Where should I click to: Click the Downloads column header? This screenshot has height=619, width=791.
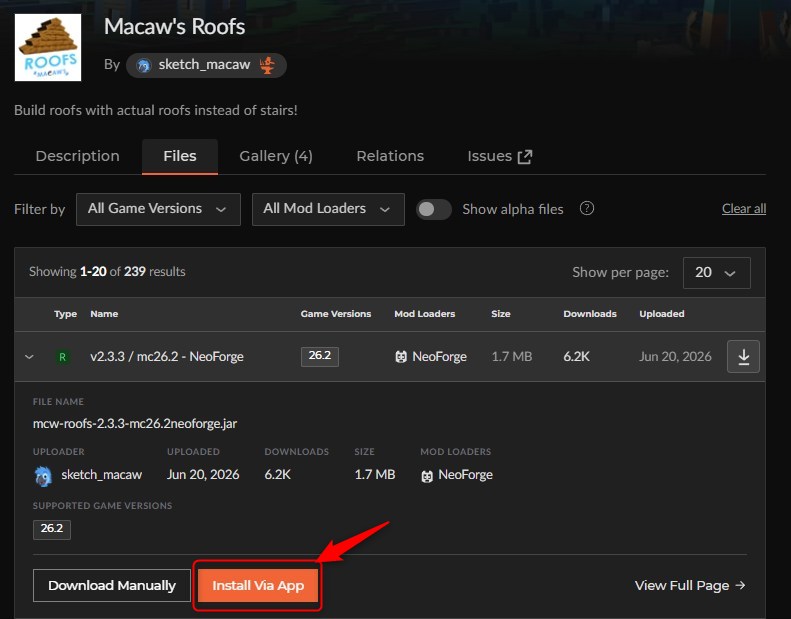[590, 314]
